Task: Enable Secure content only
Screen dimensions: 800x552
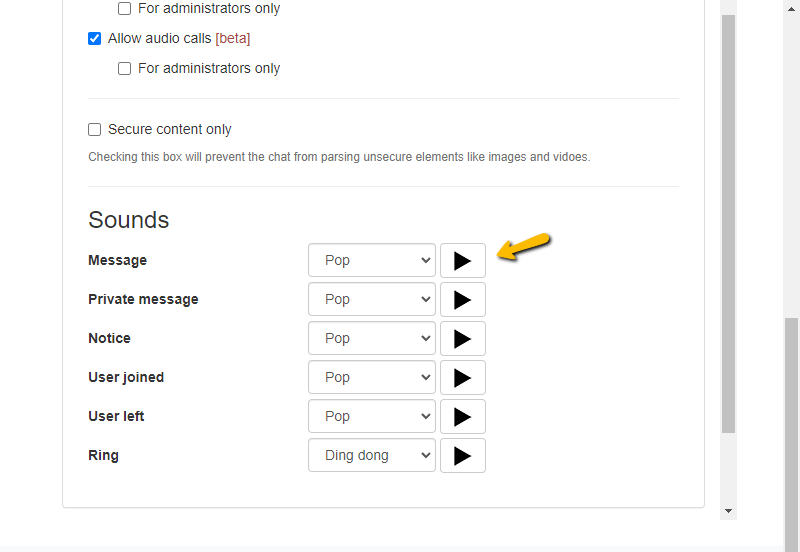Action: click(95, 129)
